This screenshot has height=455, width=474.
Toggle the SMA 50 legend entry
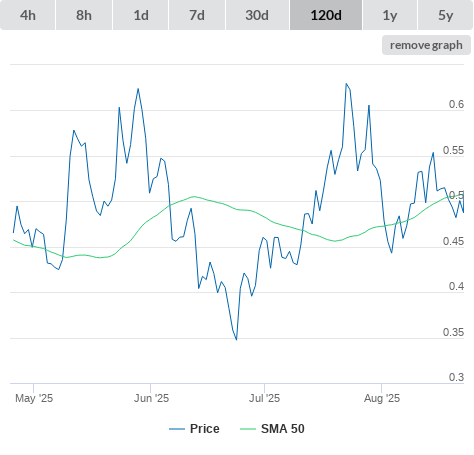(283, 429)
